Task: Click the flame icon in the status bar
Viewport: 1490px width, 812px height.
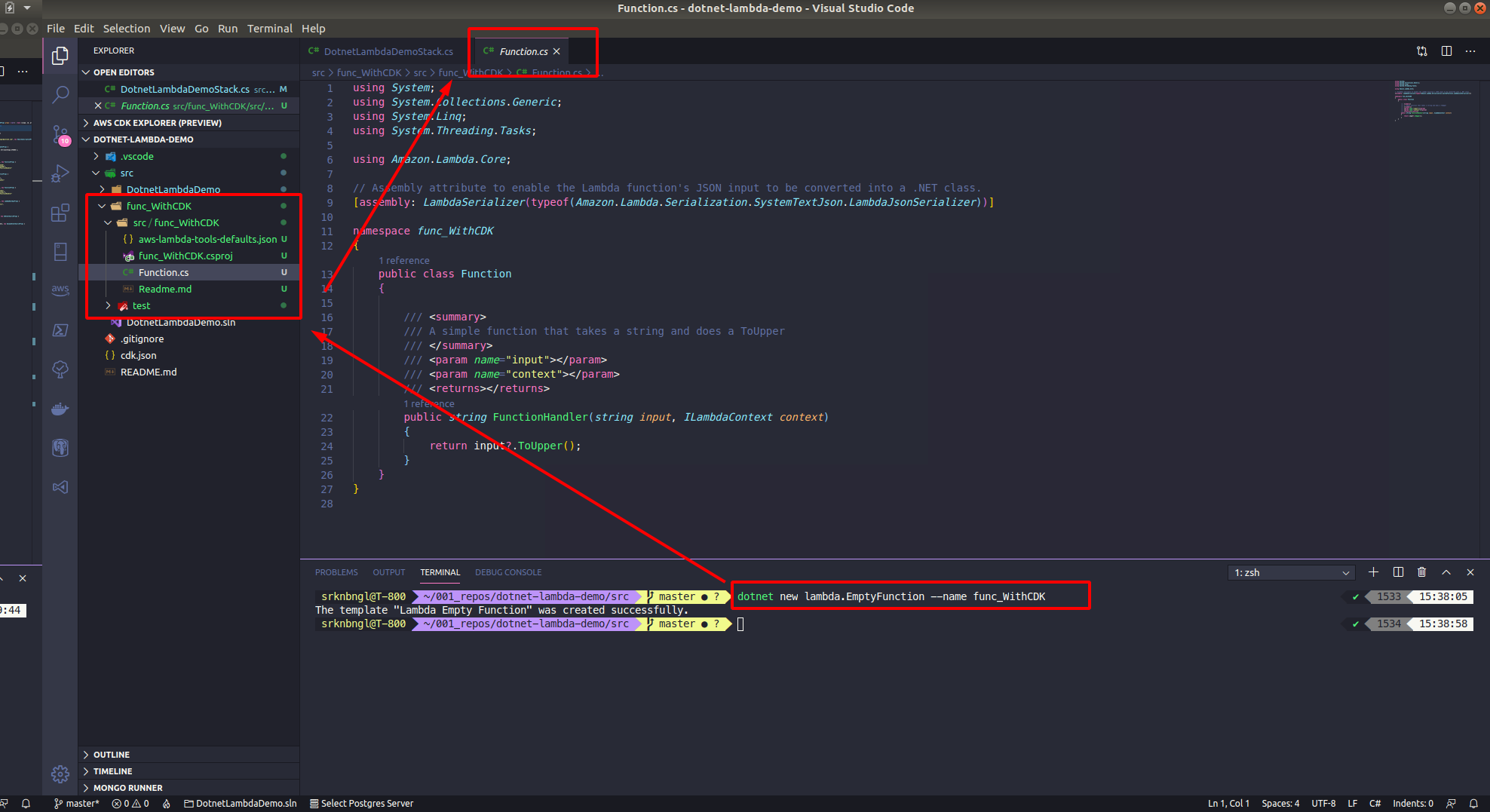Action: click(167, 803)
